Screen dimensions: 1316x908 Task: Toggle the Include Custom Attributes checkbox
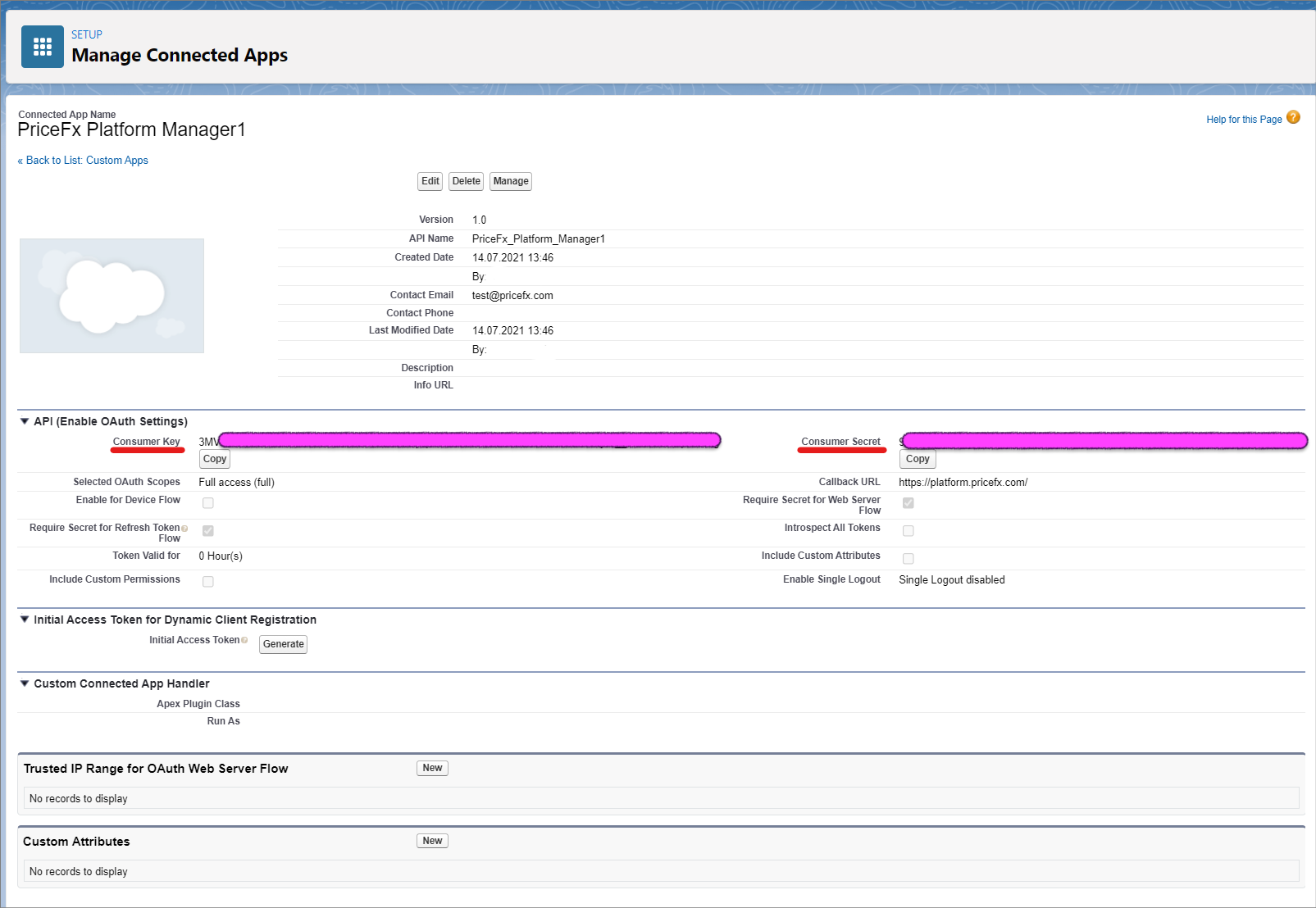tap(908, 558)
